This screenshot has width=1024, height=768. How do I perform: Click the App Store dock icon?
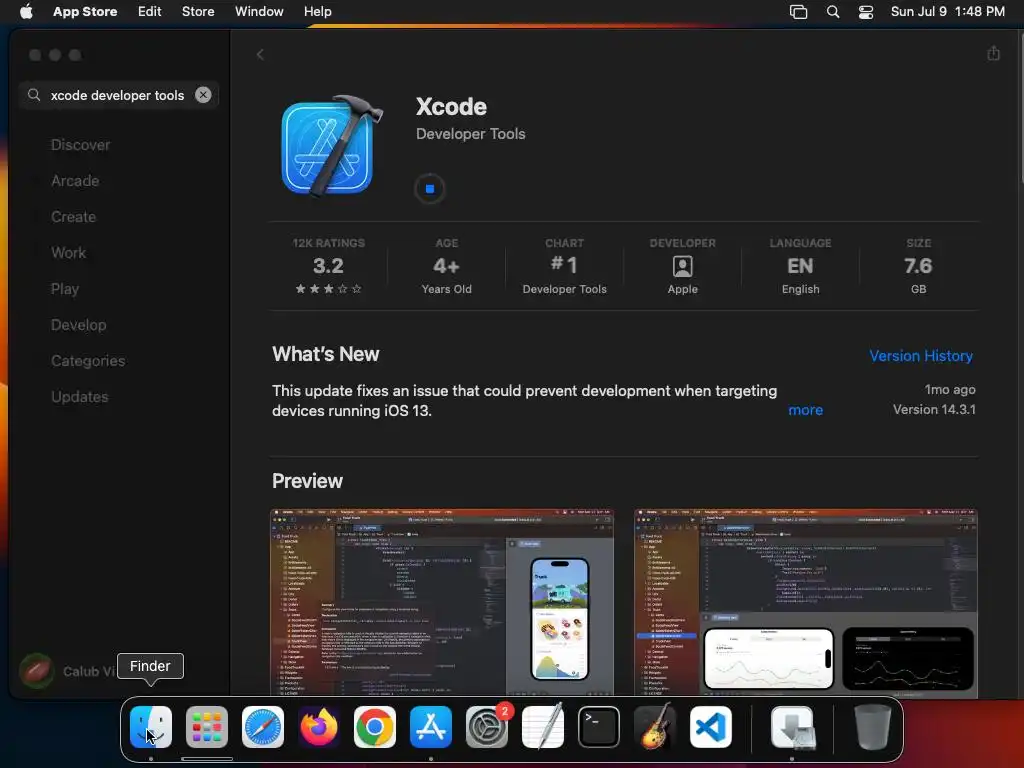[x=431, y=727]
